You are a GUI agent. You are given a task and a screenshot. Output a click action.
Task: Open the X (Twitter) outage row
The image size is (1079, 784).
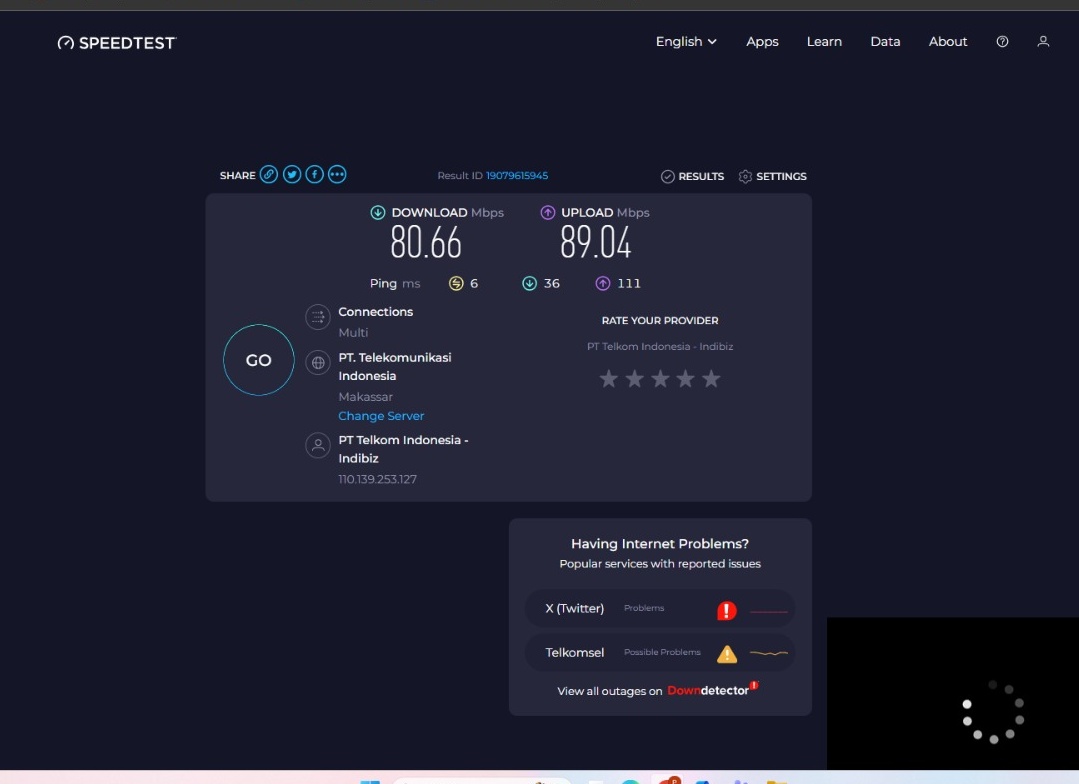[x=660, y=608]
